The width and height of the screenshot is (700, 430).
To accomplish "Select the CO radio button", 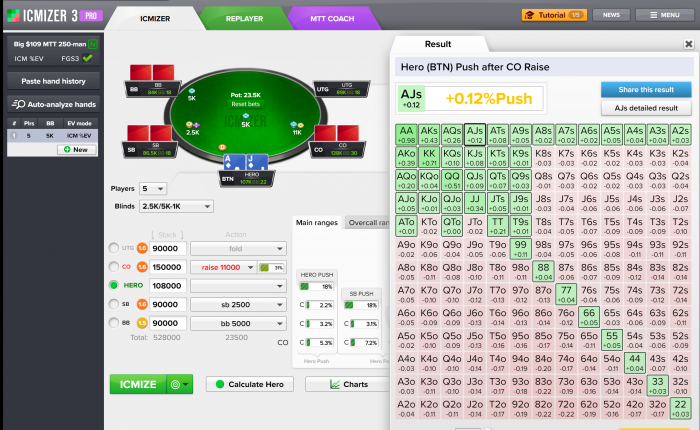I will pos(114,267).
